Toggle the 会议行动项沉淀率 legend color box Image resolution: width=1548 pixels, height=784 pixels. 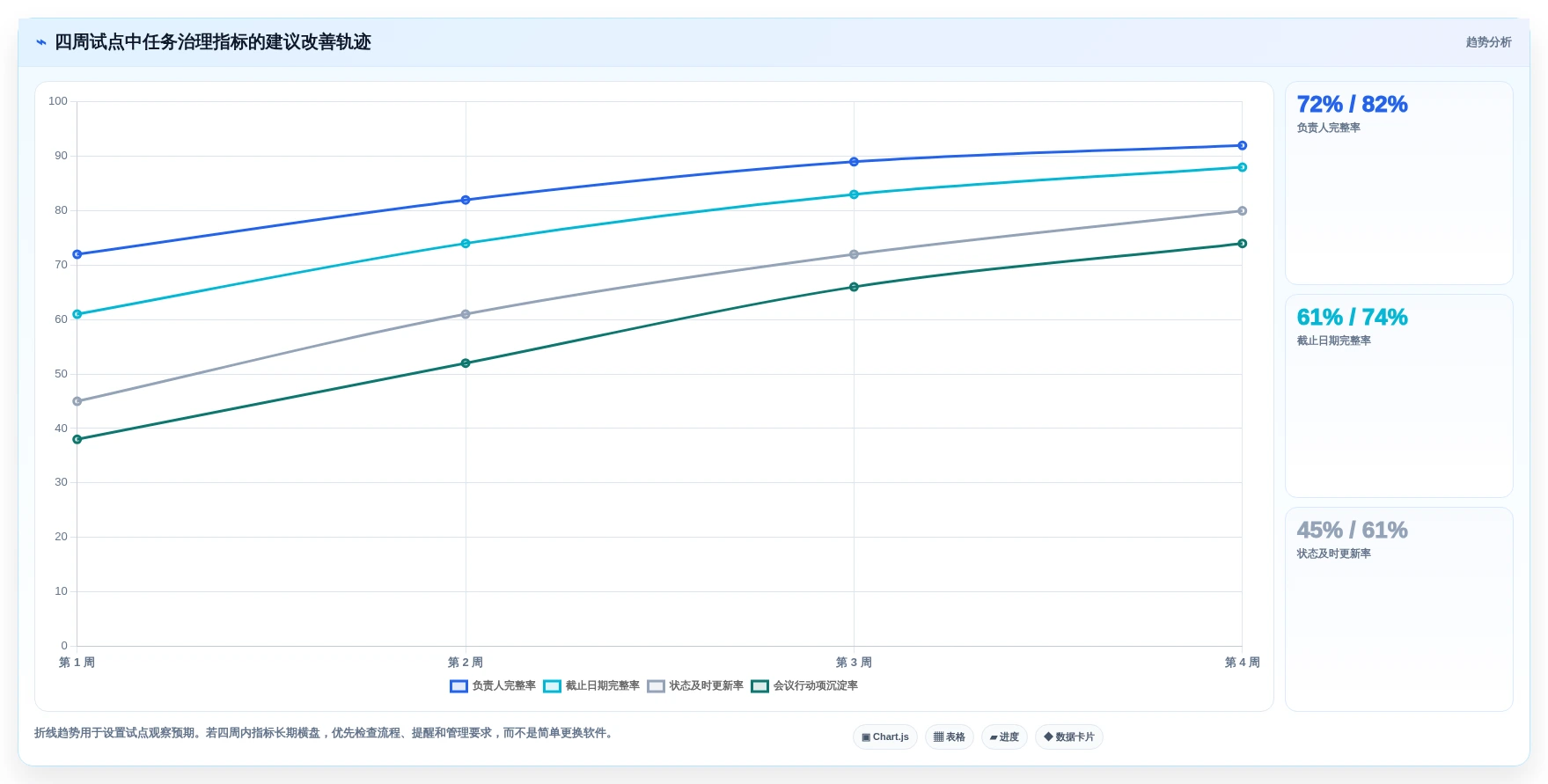tap(759, 686)
